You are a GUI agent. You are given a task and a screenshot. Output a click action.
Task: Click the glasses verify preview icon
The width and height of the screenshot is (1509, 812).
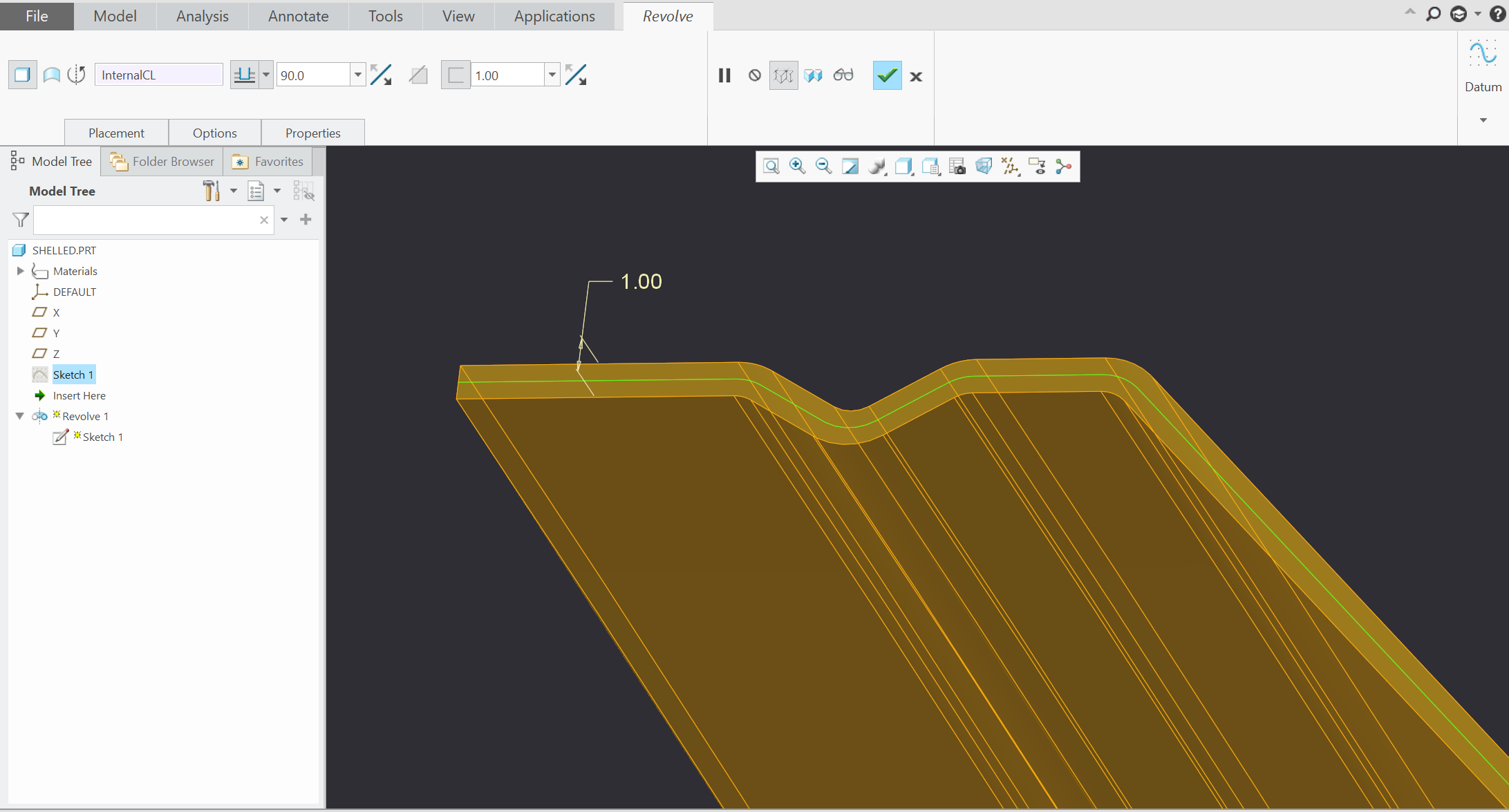843,75
